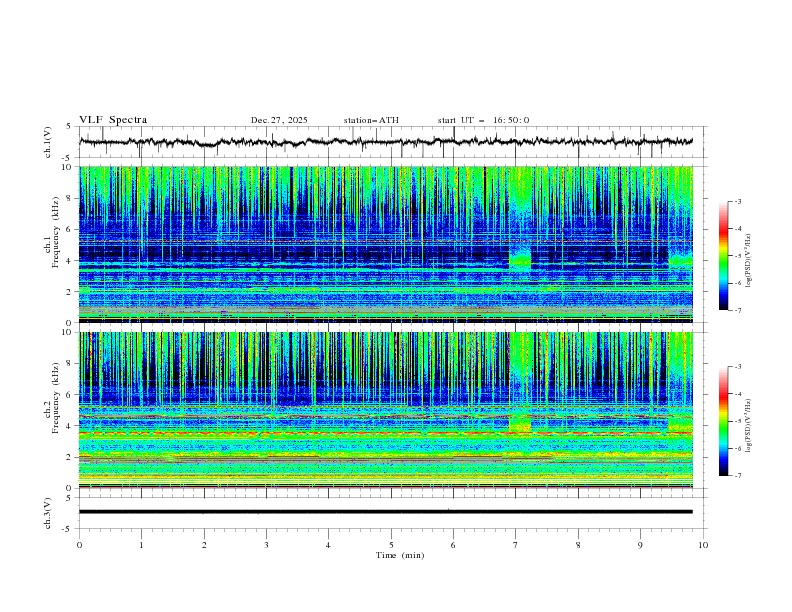This screenshot has width=792, height=612.
Task: Click the ch.2 'Frequency (kHz)' axis label
Action: click(x=56, y=398)
